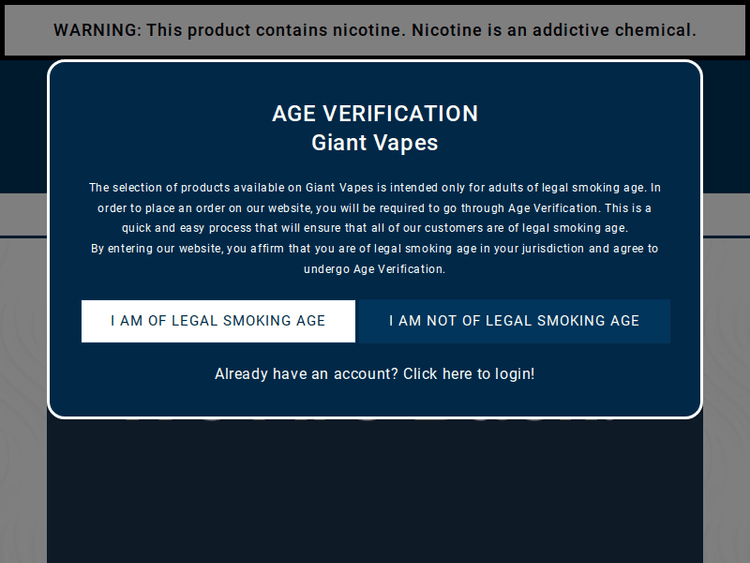Click the AGE VERIFICATION heading
This screenshot has height=563, width=750.
(x=375, y=114)
